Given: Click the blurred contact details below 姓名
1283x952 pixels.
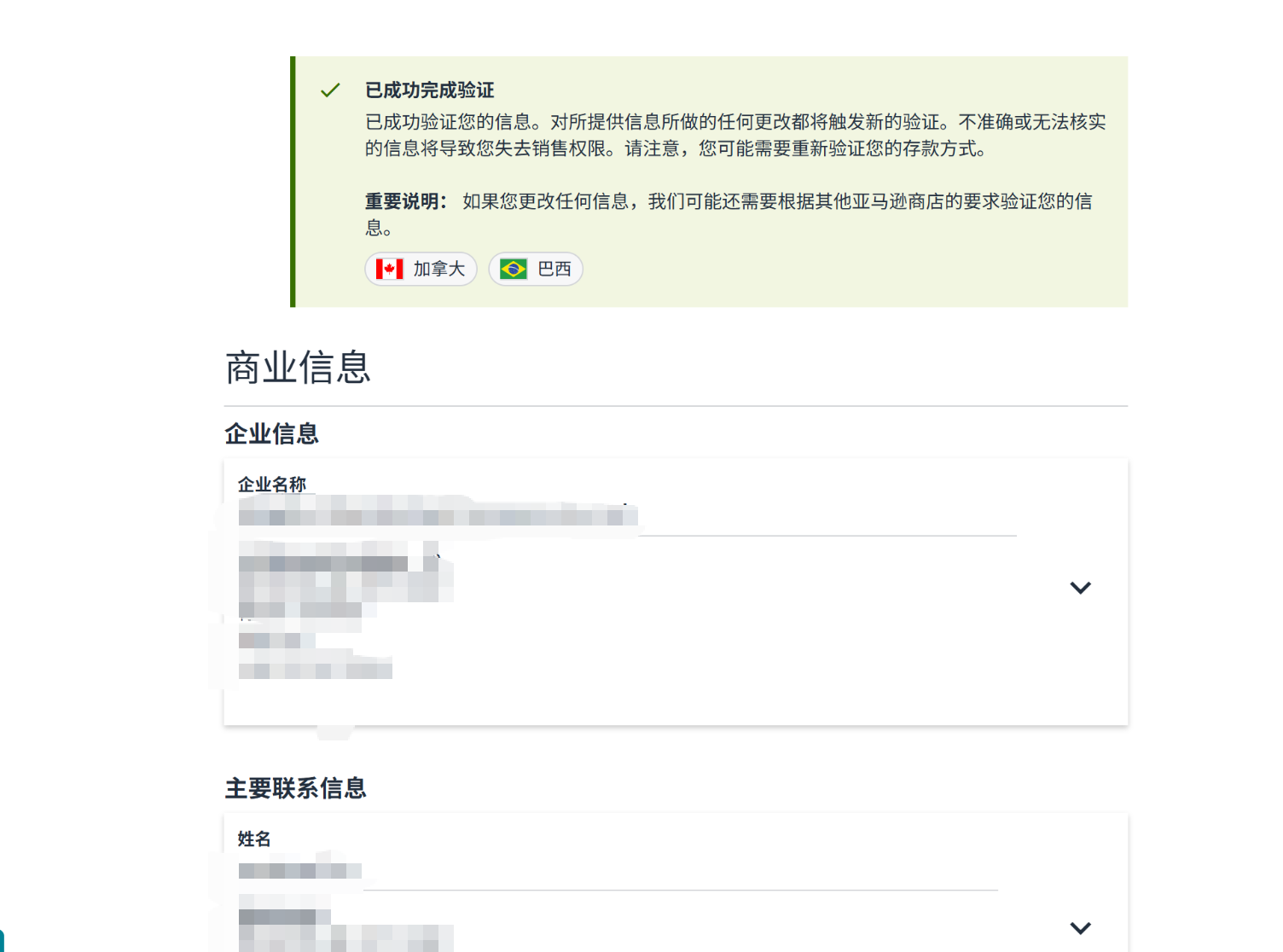Looking at the screenshot, I should 345,923.
